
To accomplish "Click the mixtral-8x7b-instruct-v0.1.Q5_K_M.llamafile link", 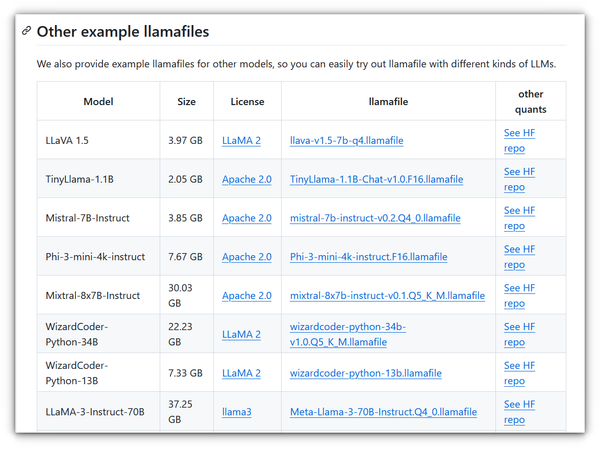I will (387, 296).
